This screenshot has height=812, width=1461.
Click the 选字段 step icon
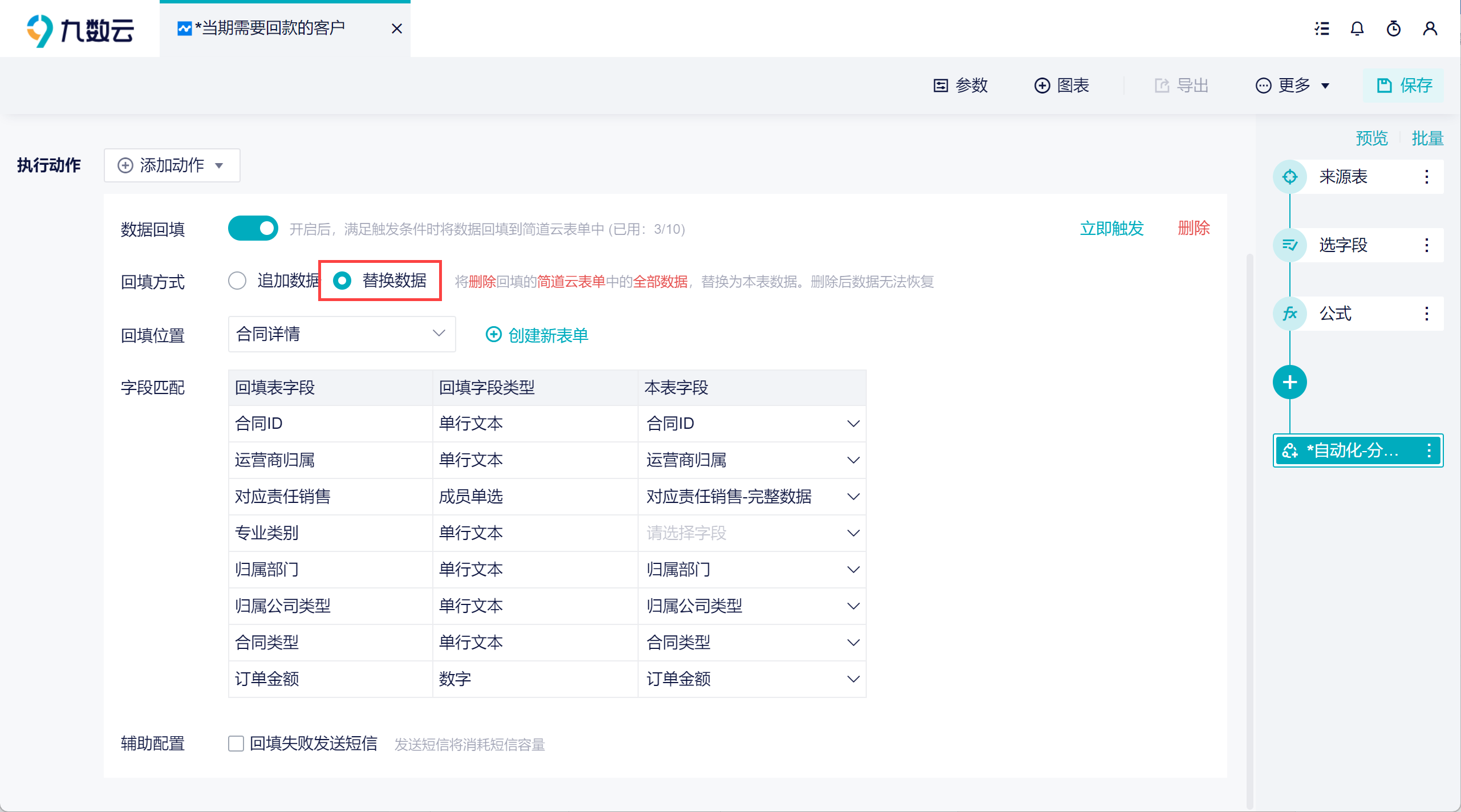[x=1290, y=245]
